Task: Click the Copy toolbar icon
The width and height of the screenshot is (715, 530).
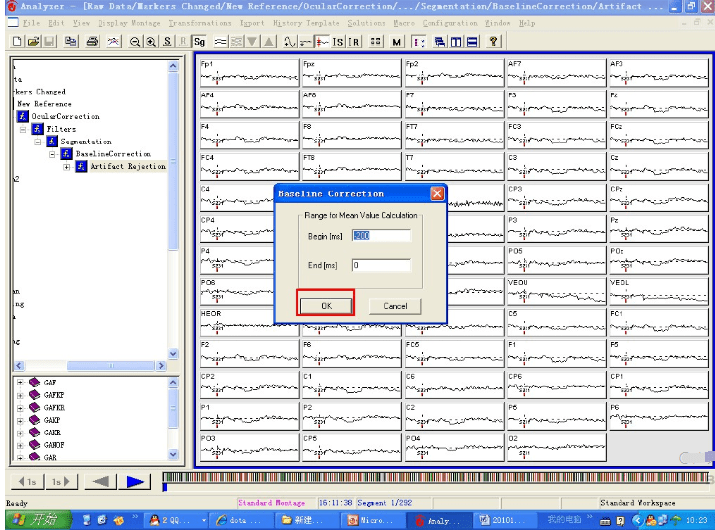Action: (70, 42)
